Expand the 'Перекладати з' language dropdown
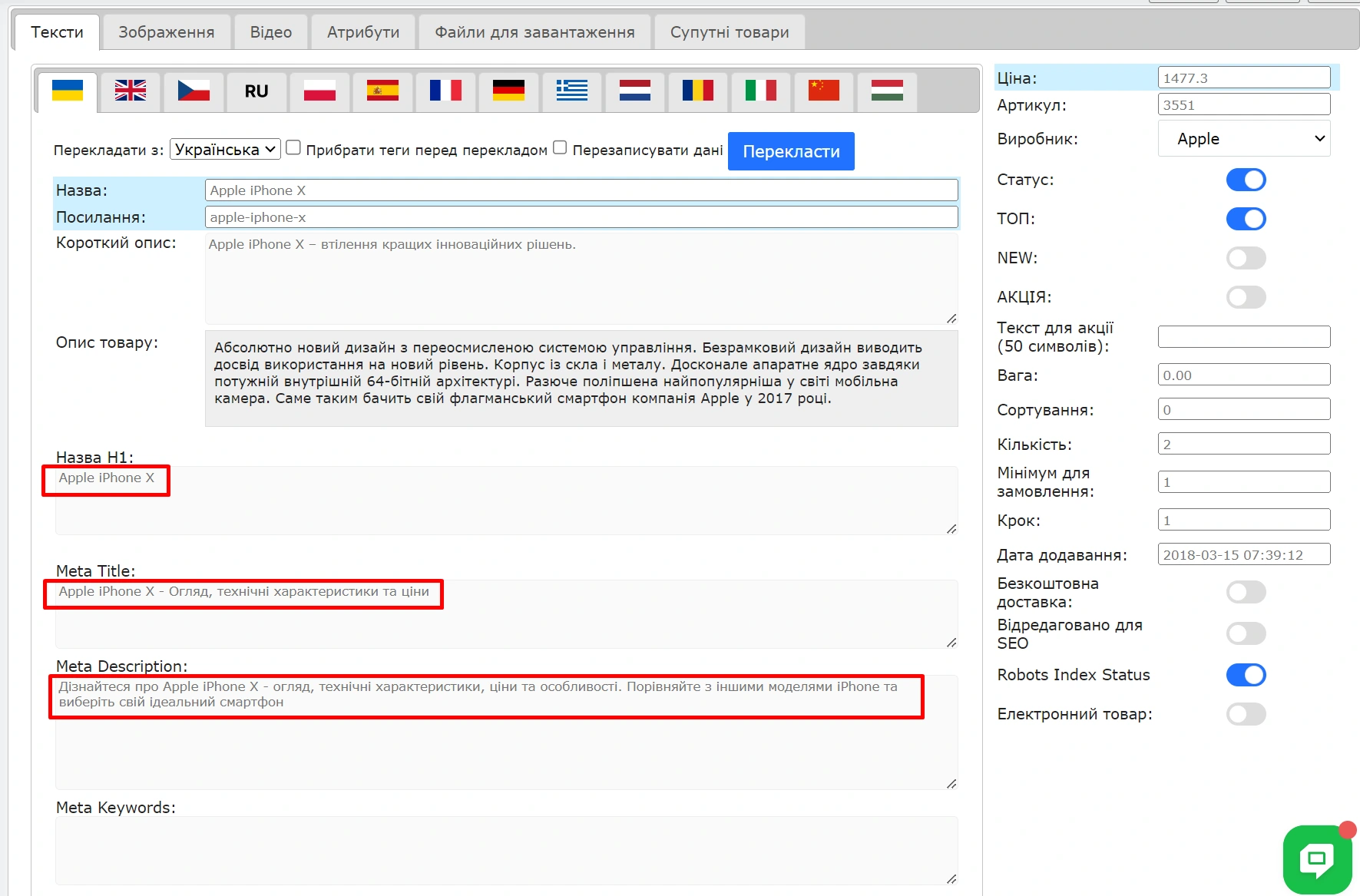The width and height of the screenshot is (1360, 896). coord(225,150)
